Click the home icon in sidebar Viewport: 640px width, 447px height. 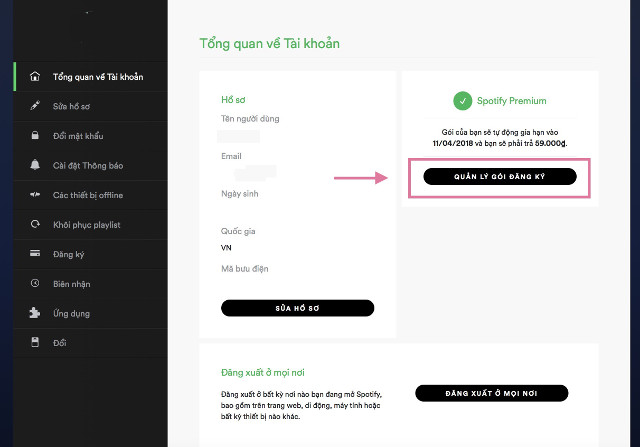pos(35,76)
